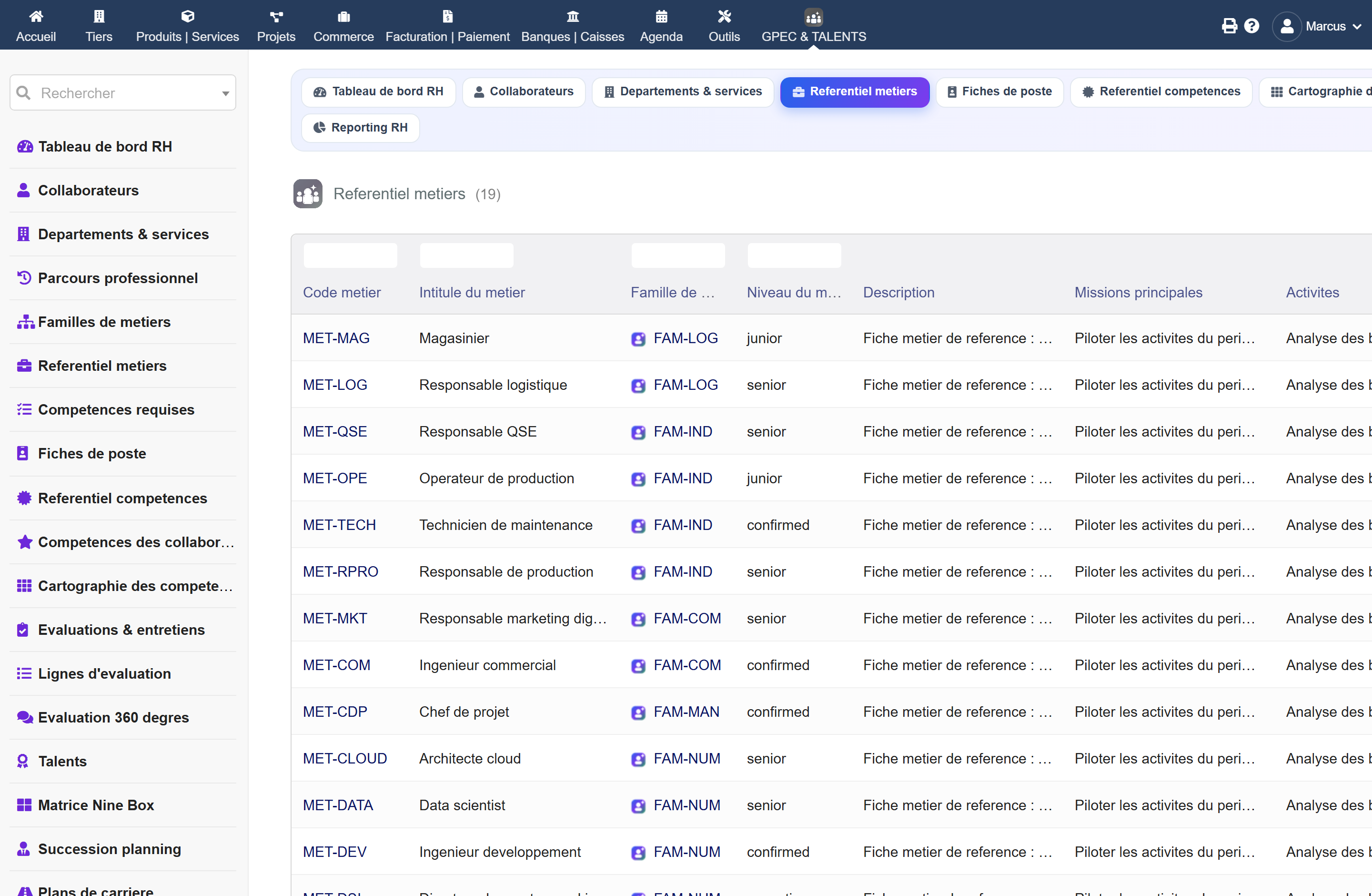This screenshot has height=896, width=1372.
Task: Open the Reporting RH tab
Action: click(360, 127)
